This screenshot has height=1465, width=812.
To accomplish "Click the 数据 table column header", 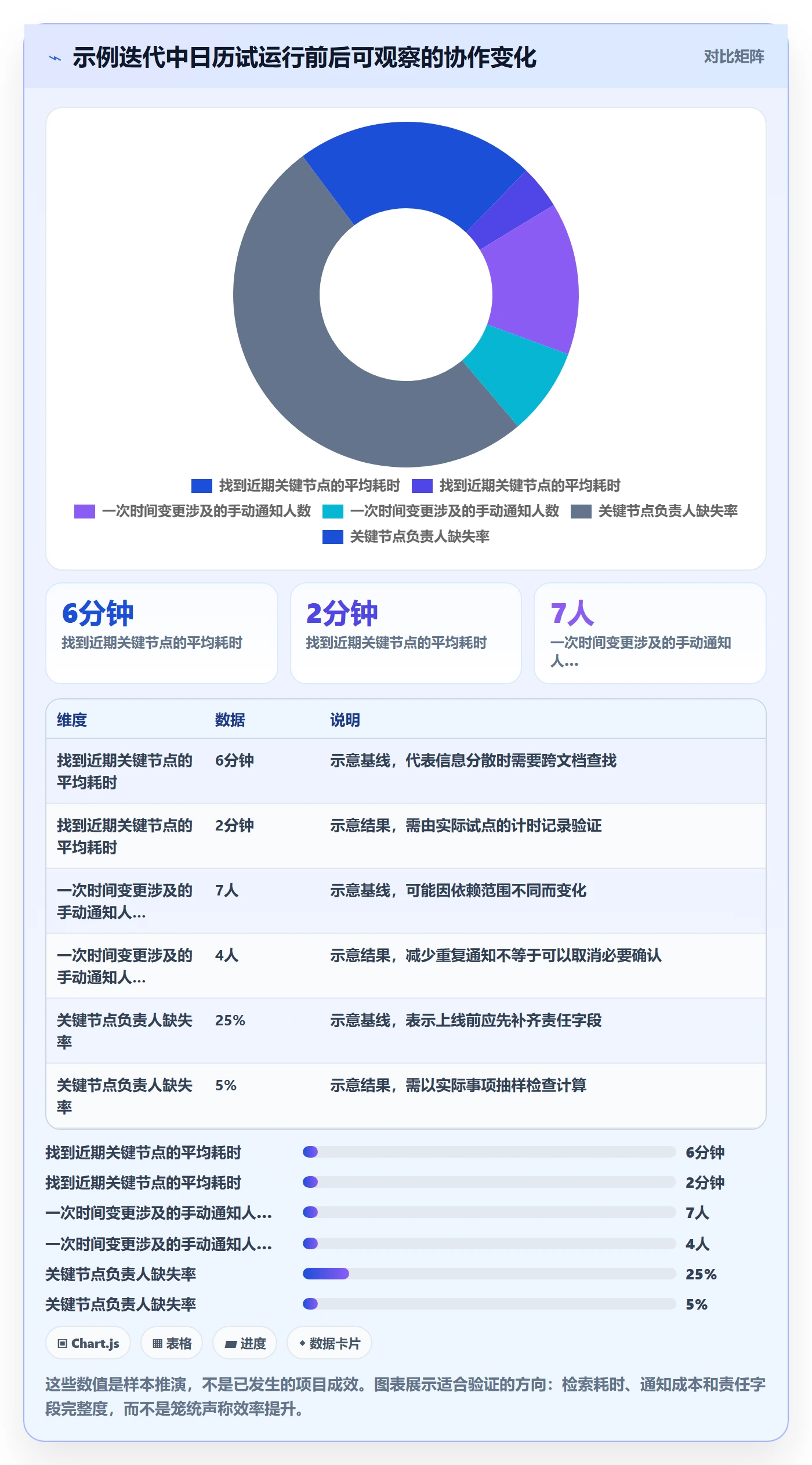I will 230,720.
